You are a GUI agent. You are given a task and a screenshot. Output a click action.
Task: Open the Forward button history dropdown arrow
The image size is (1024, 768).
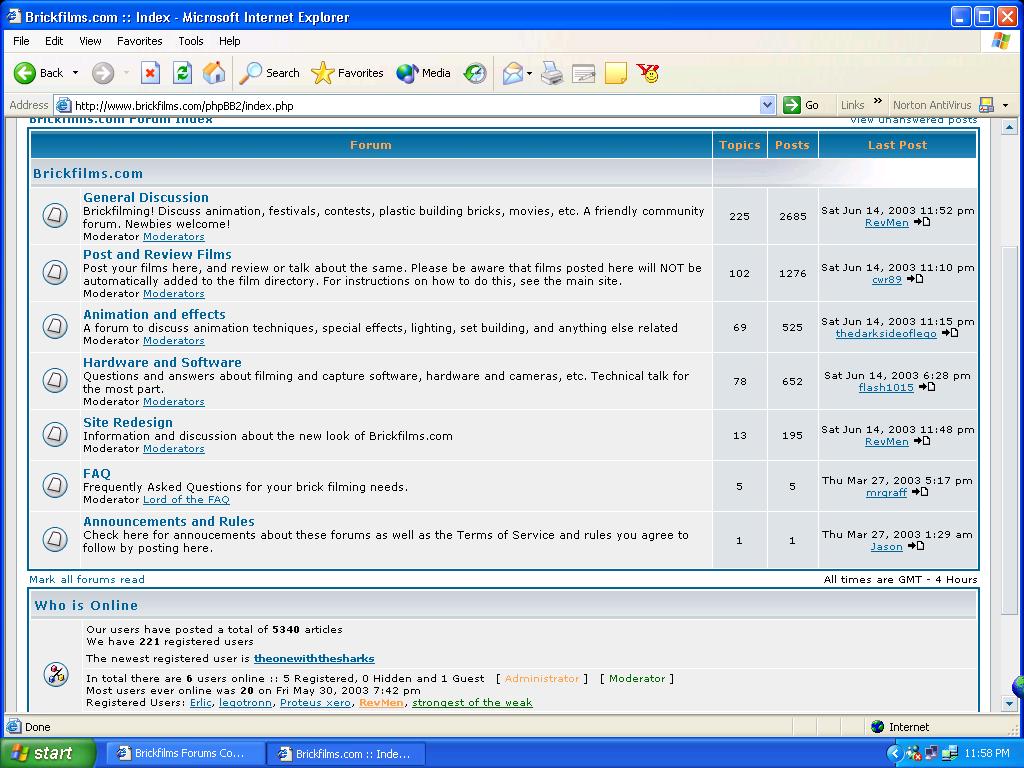[x=126, y=73]
